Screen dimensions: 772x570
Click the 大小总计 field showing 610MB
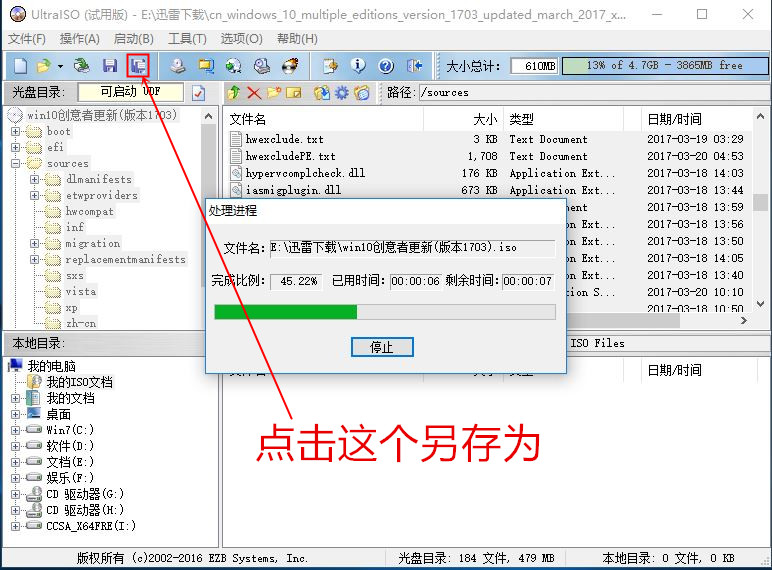point(534,66)
